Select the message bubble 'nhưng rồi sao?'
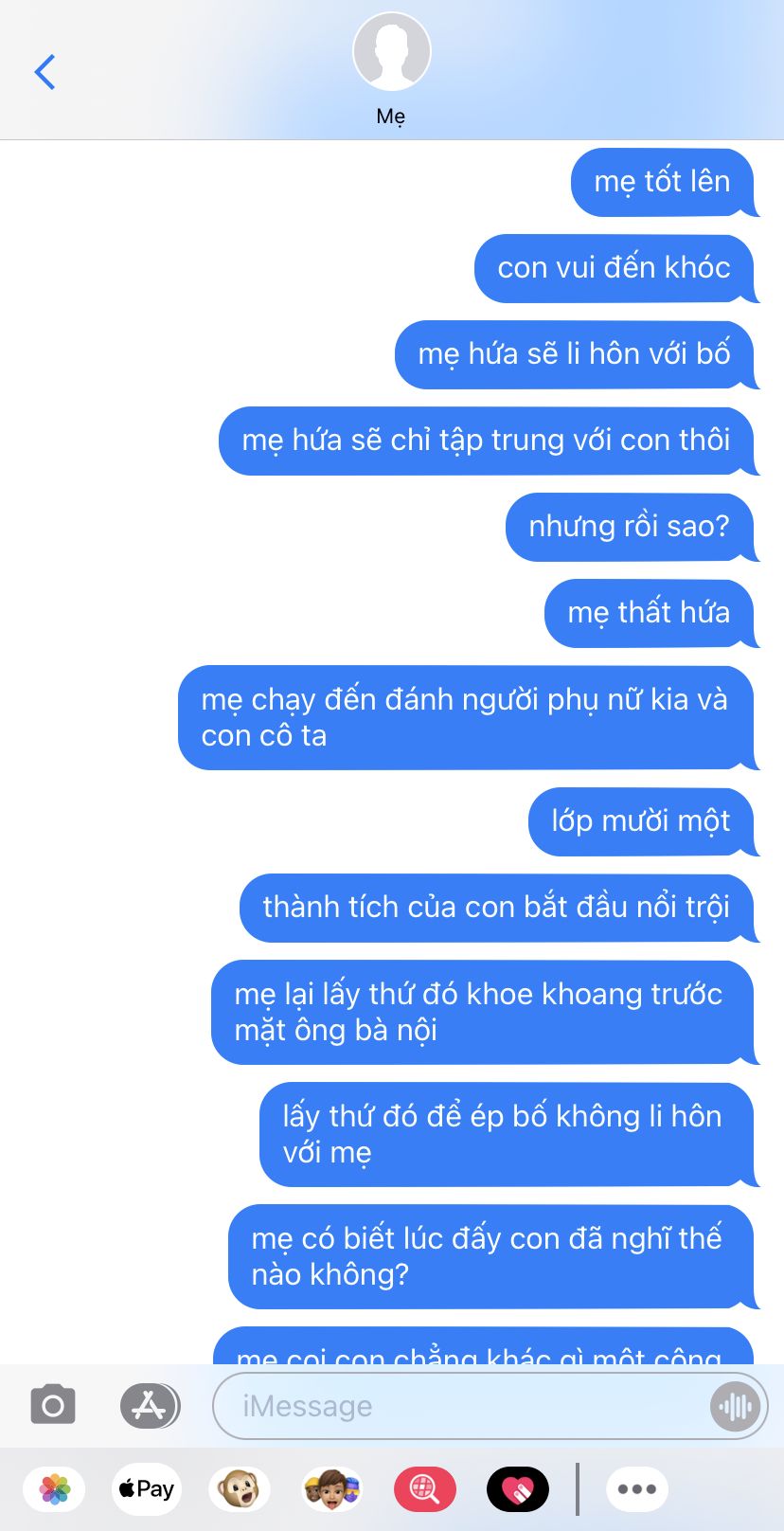The width and height of the screenshot is (784, 1531). pyautogui.click(x=631, y=527)
